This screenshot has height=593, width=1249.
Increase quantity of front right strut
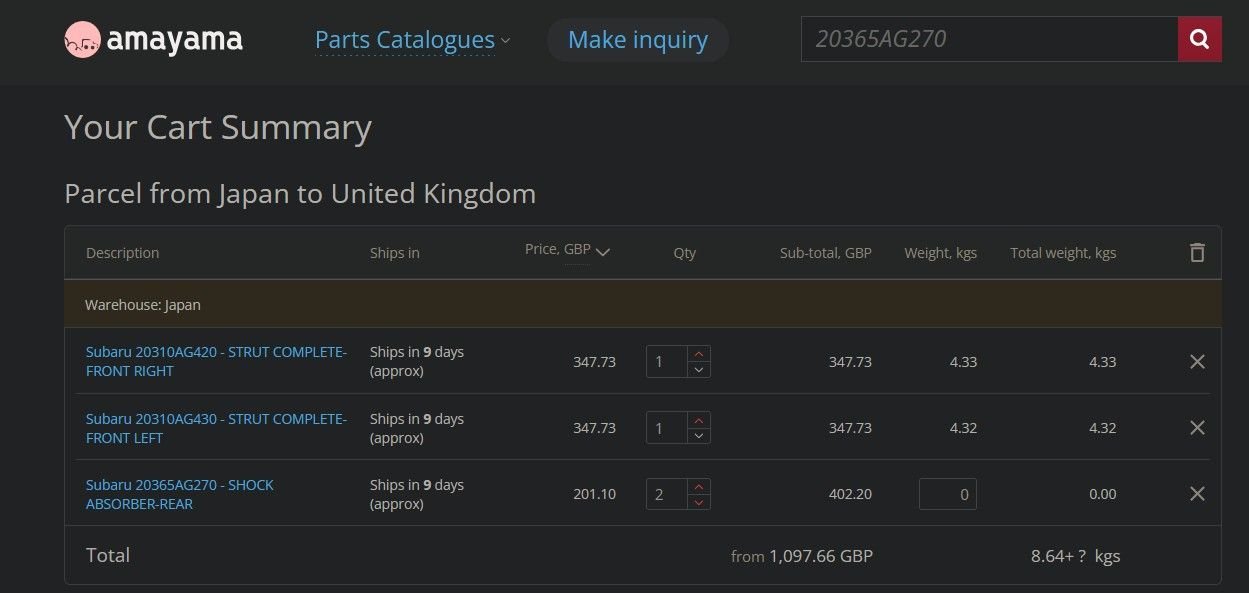click(699, 354)
